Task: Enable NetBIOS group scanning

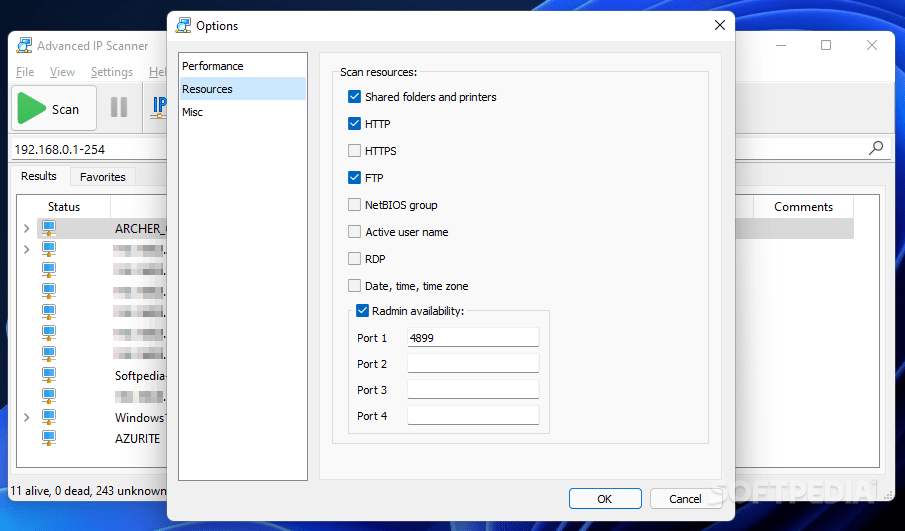Action: 354,205
